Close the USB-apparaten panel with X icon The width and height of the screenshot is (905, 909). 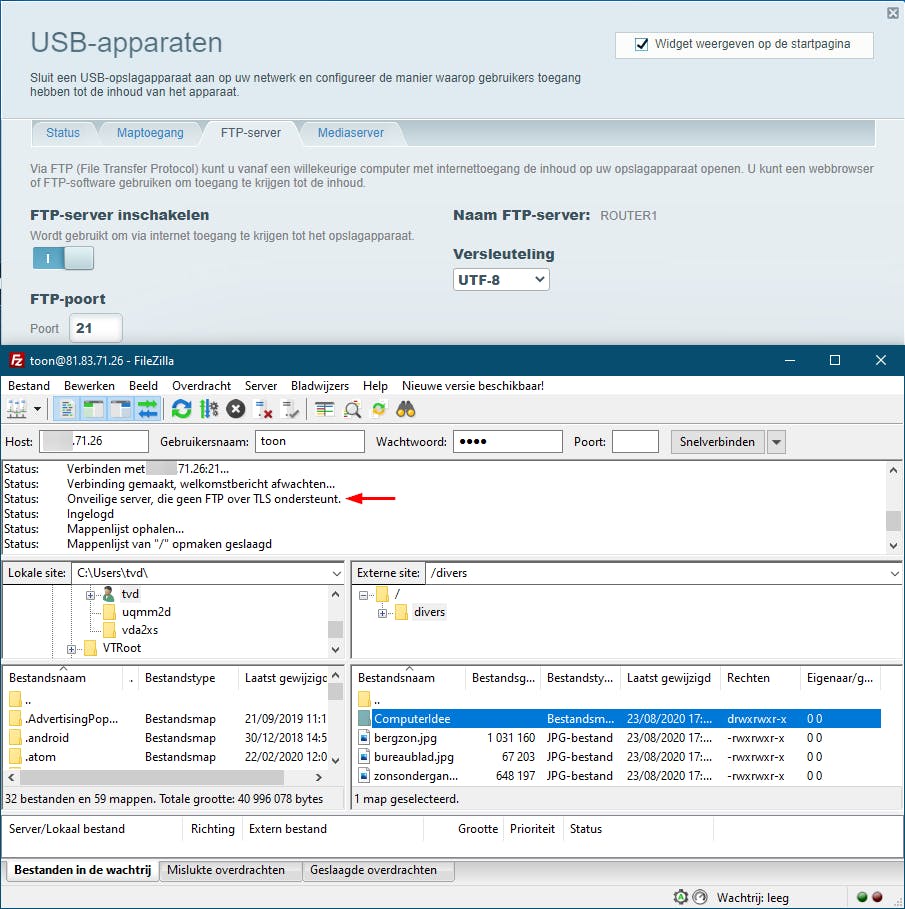point(893,13)
